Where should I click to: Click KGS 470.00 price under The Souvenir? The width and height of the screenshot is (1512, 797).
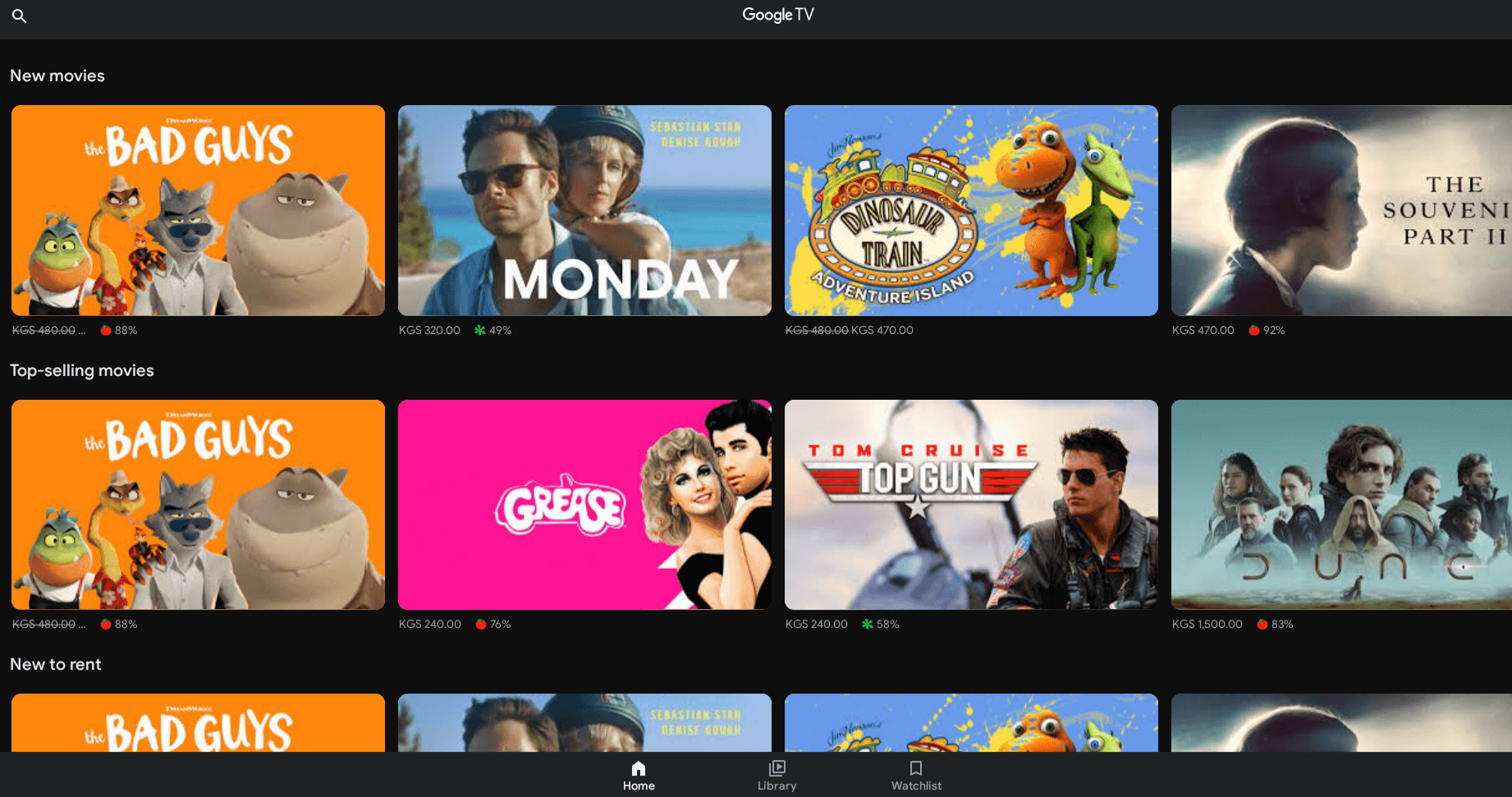click(1203, 330)
